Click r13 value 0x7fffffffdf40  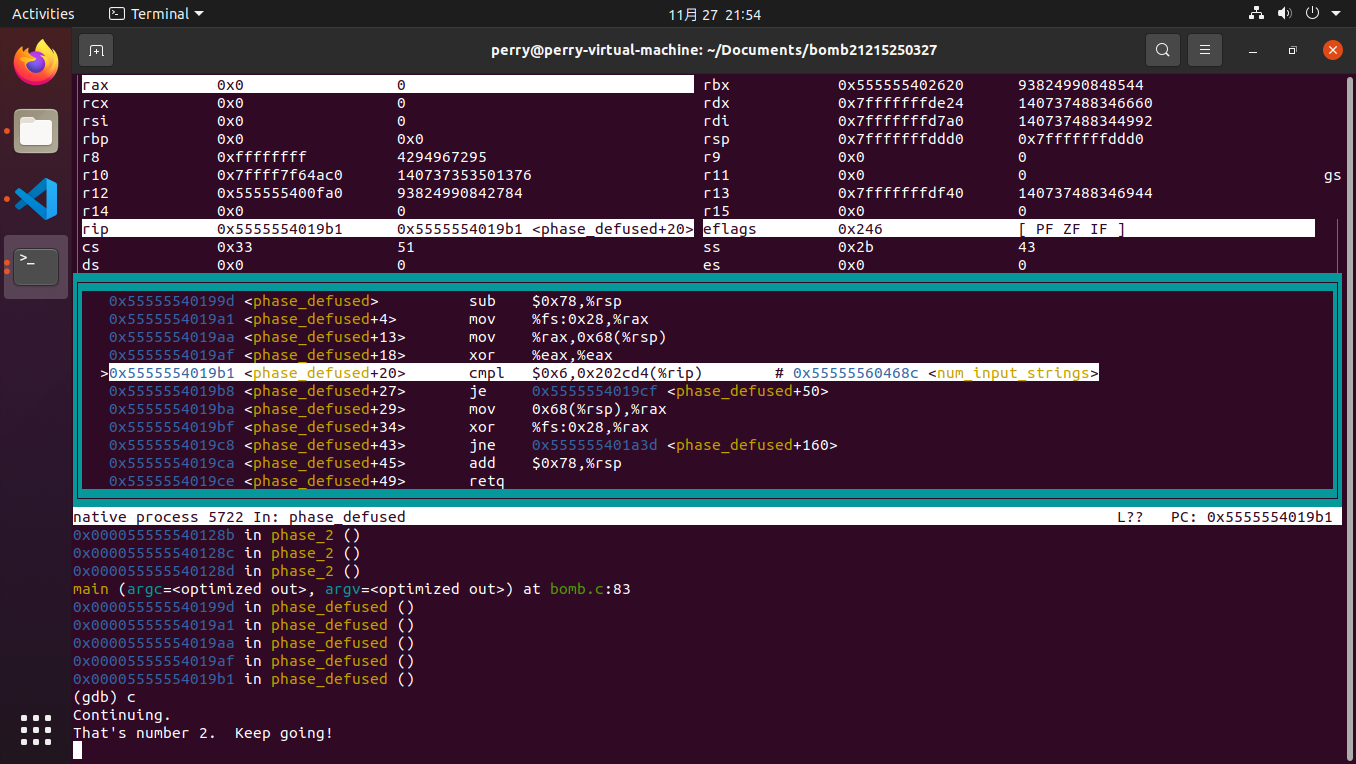tap(901, 193)
